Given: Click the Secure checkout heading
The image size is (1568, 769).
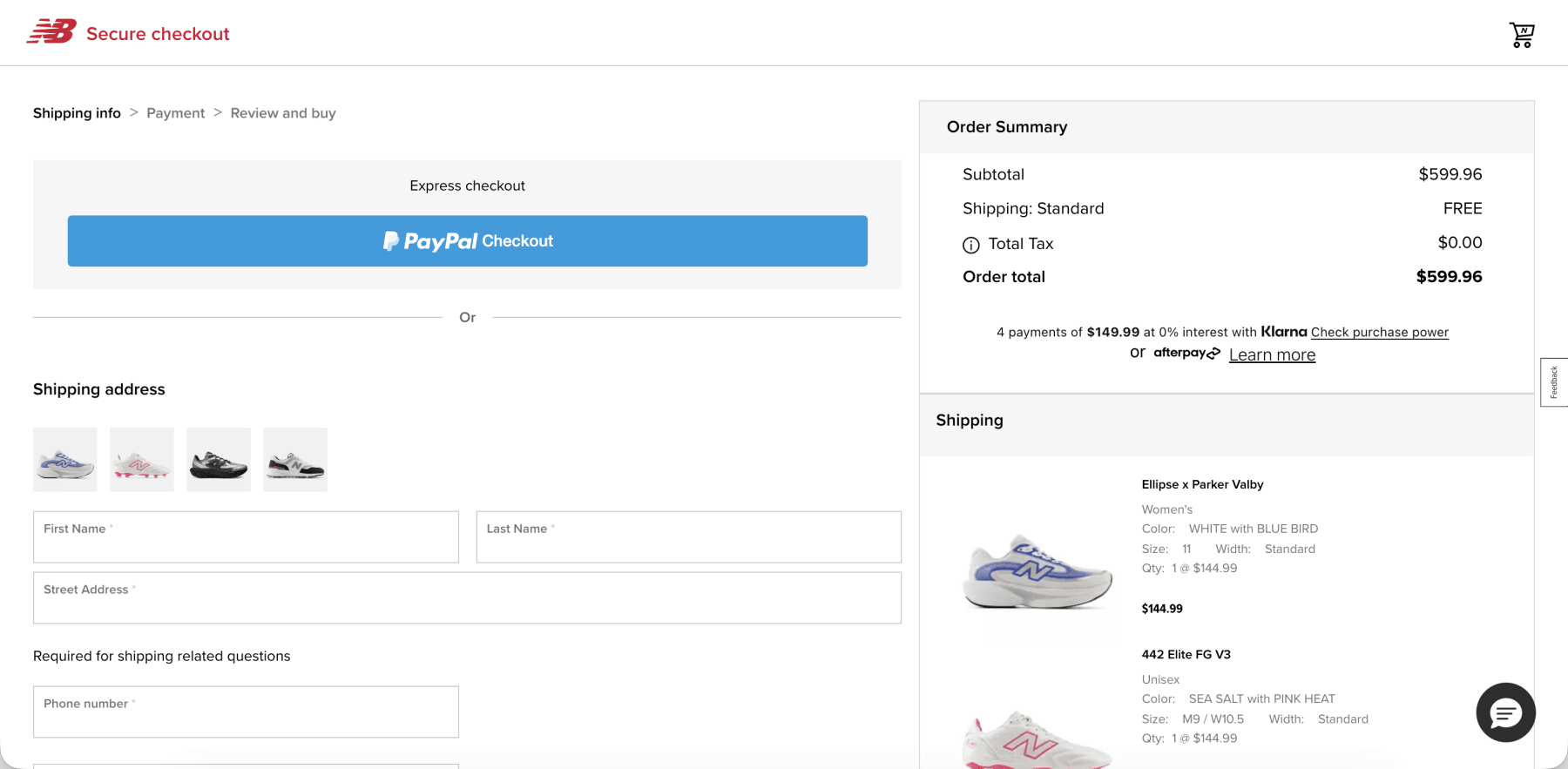Looking at the screenshot, I should click(x=158, y=34).
